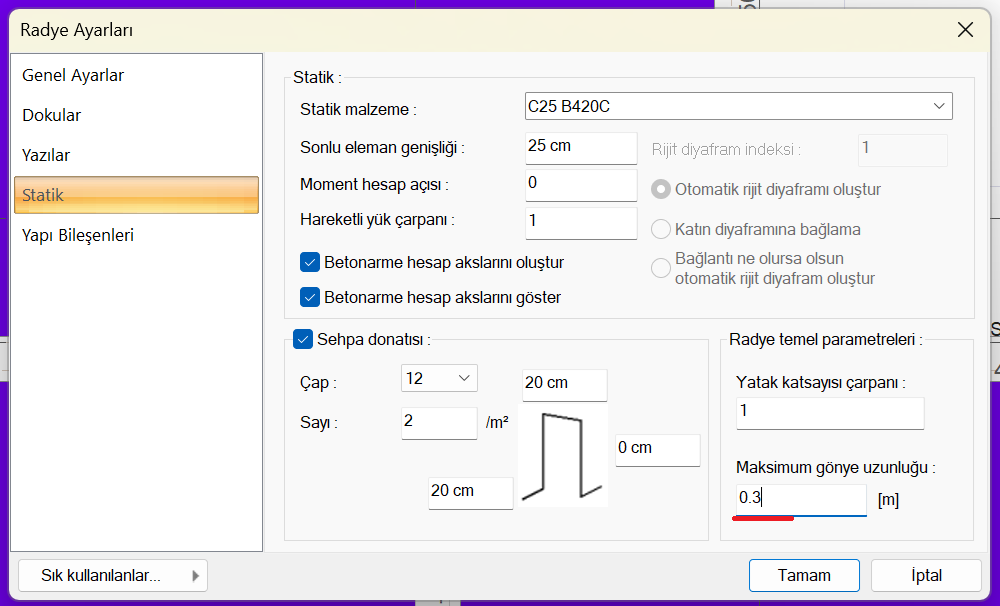
Task: Click the Sonlu eleman genişliği field
Action: (581, 147)
